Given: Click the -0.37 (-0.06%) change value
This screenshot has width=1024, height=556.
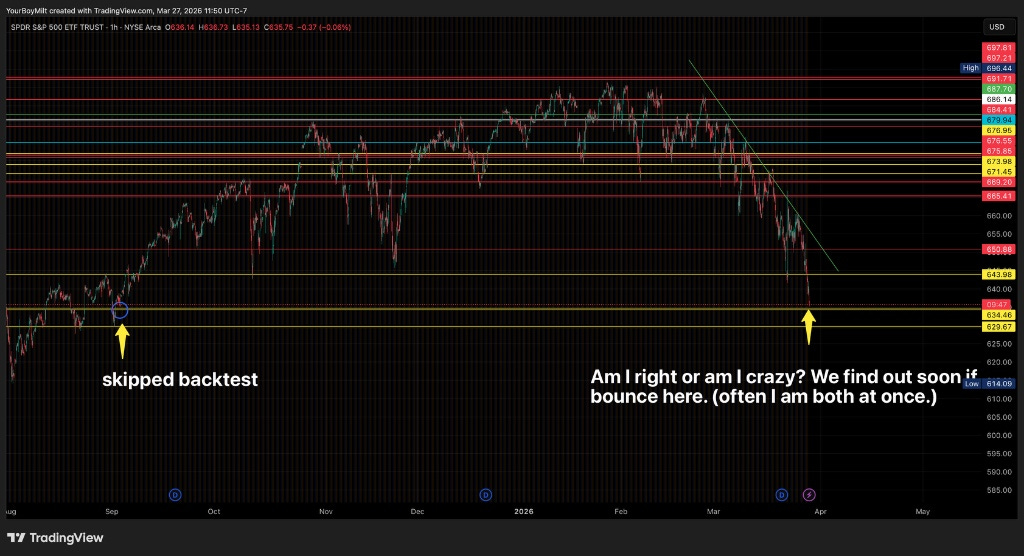Looking at the screenshot, I should [x=324, y=27].
